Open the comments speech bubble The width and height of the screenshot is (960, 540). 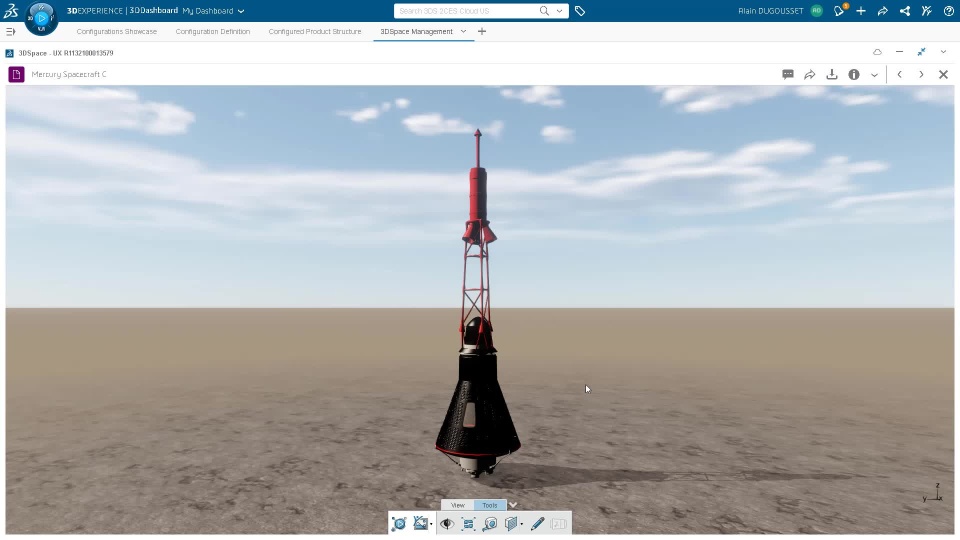coord(788,74)
